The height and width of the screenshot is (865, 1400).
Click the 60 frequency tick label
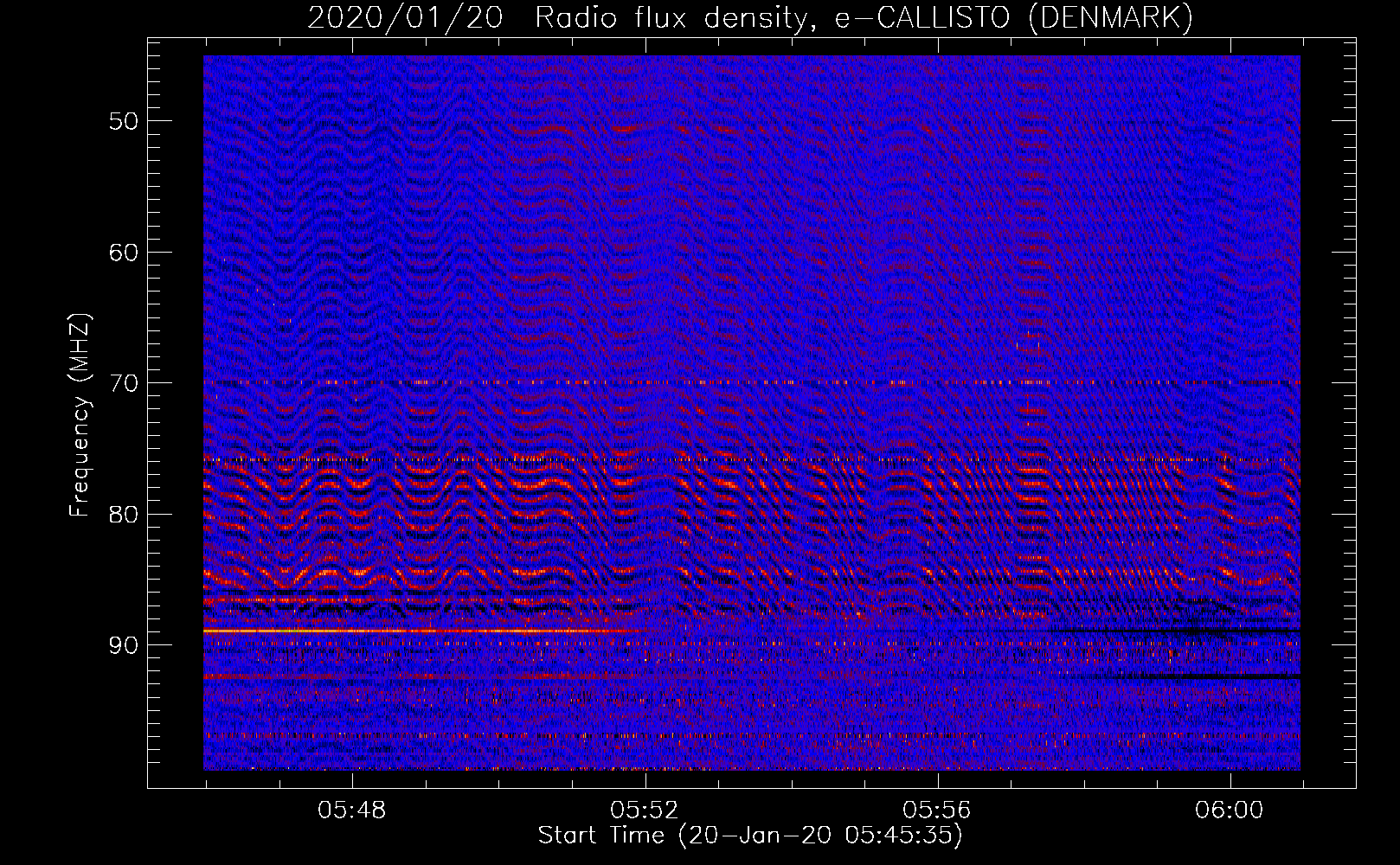click(124, 253)
